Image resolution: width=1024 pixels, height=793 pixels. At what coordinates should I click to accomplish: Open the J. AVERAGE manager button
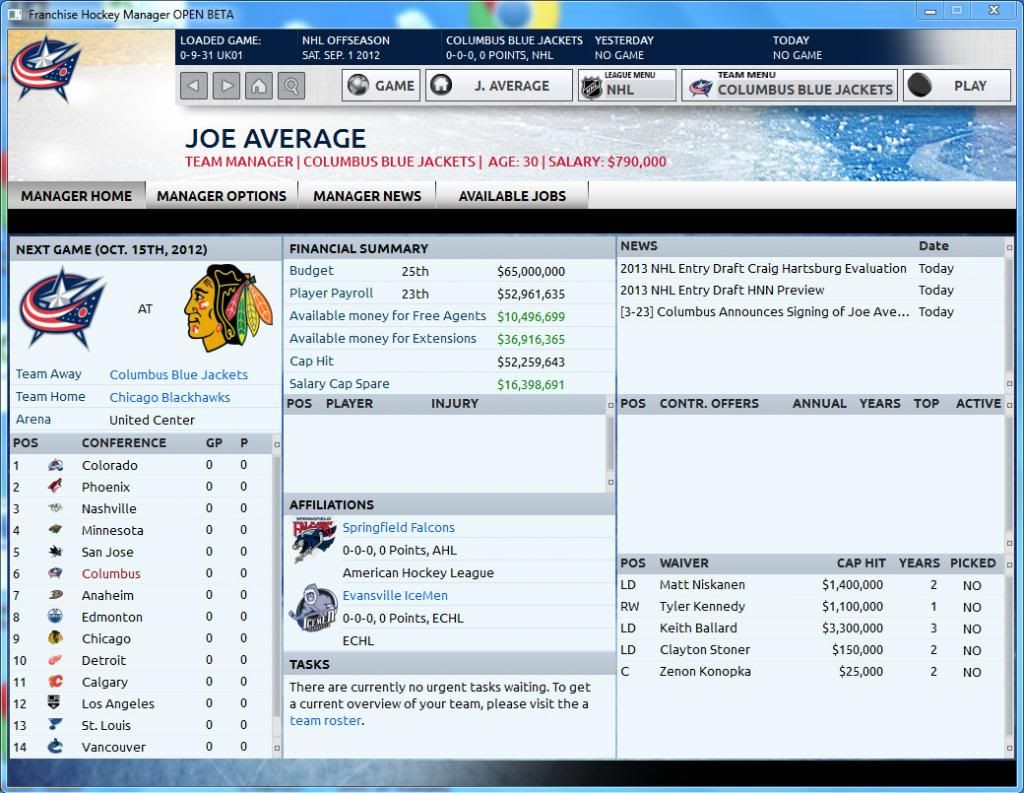pyautogui.click(x=499, y=86)
